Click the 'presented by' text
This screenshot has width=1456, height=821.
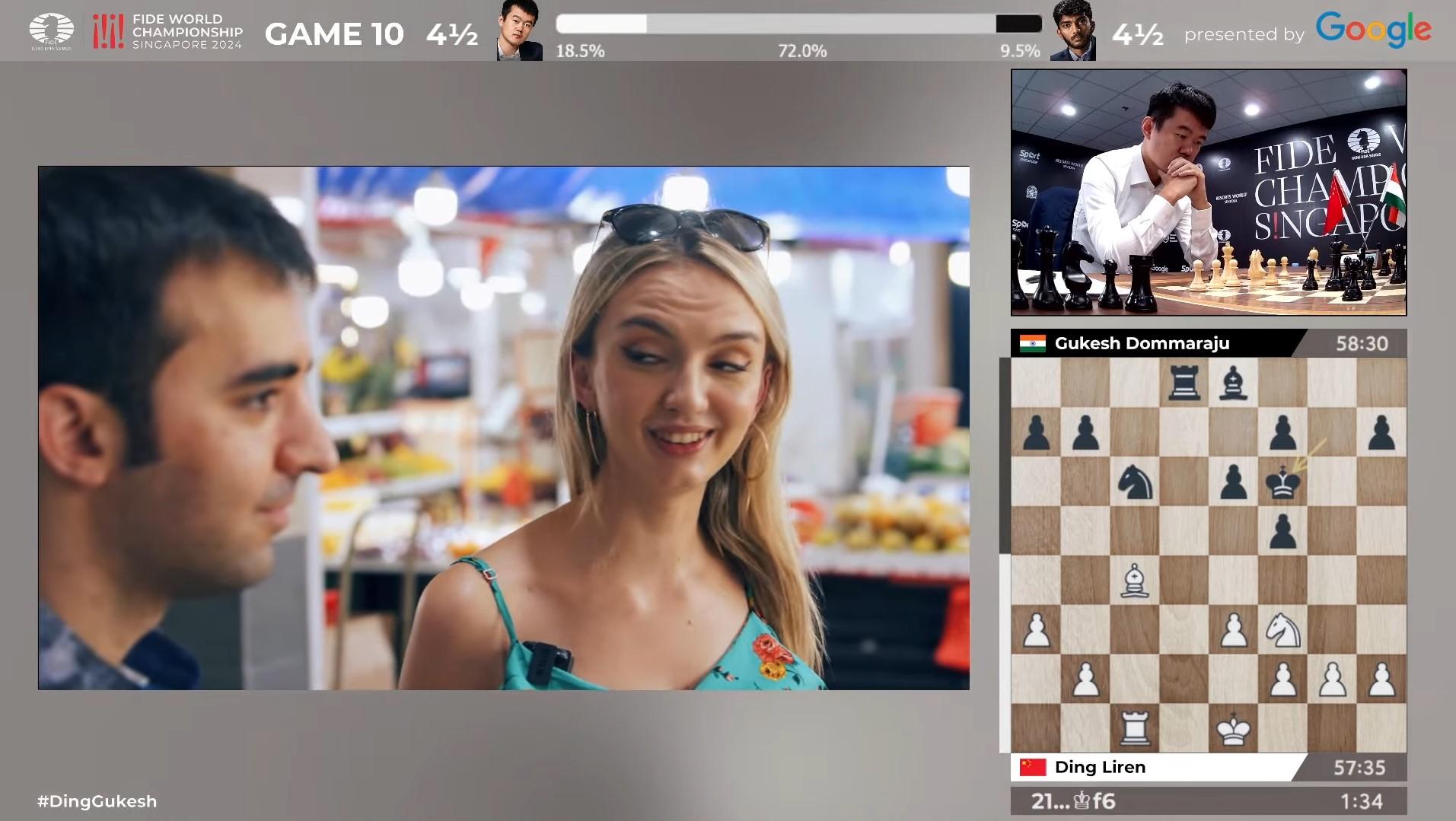point(1244,34)
